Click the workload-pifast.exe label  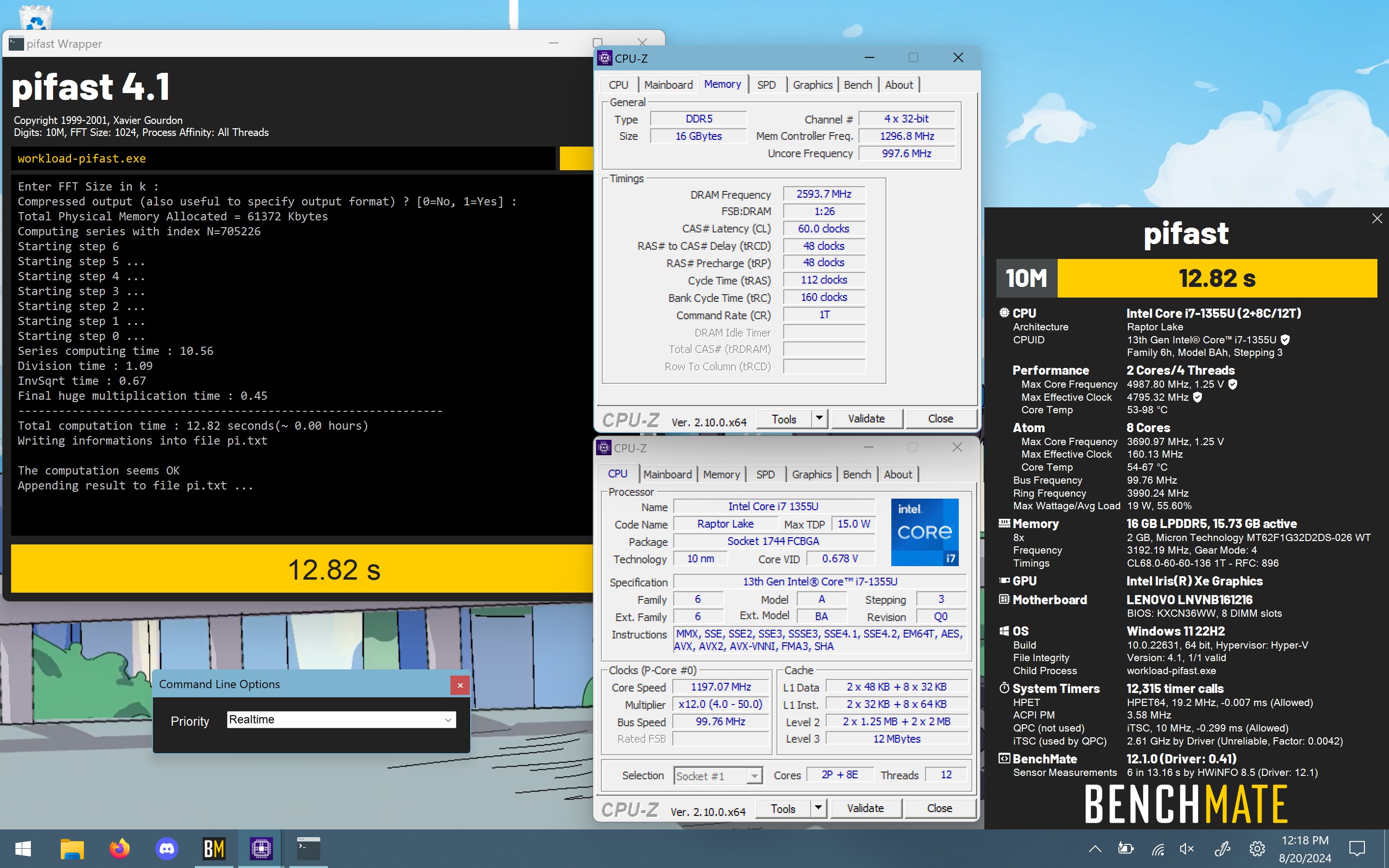pos(82,159)
